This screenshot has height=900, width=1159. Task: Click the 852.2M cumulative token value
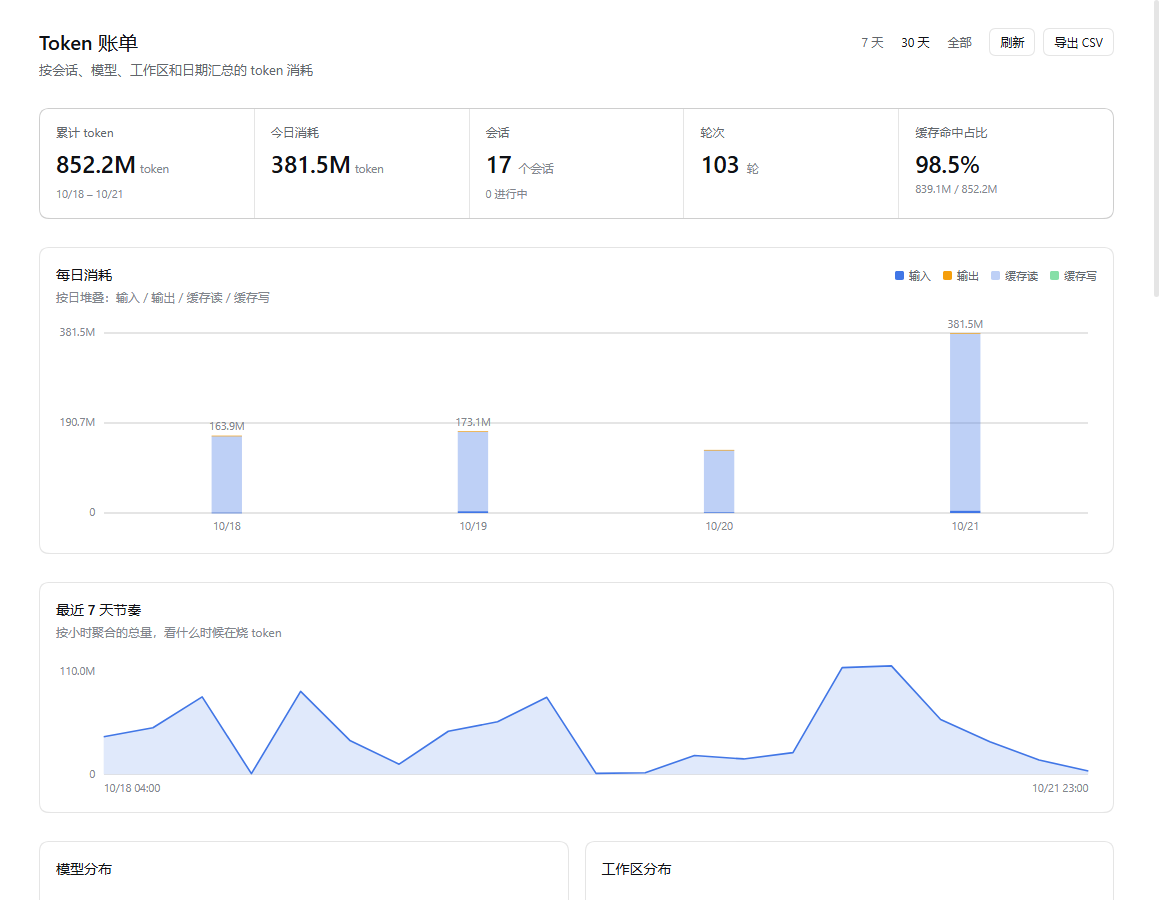pyautogui.click(x=95, y=165)
